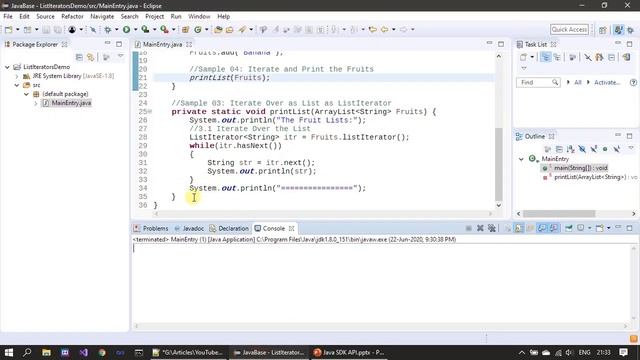Open Visual Studio from taskbar
Screen dimensions: 640x360
pos(84,352)
